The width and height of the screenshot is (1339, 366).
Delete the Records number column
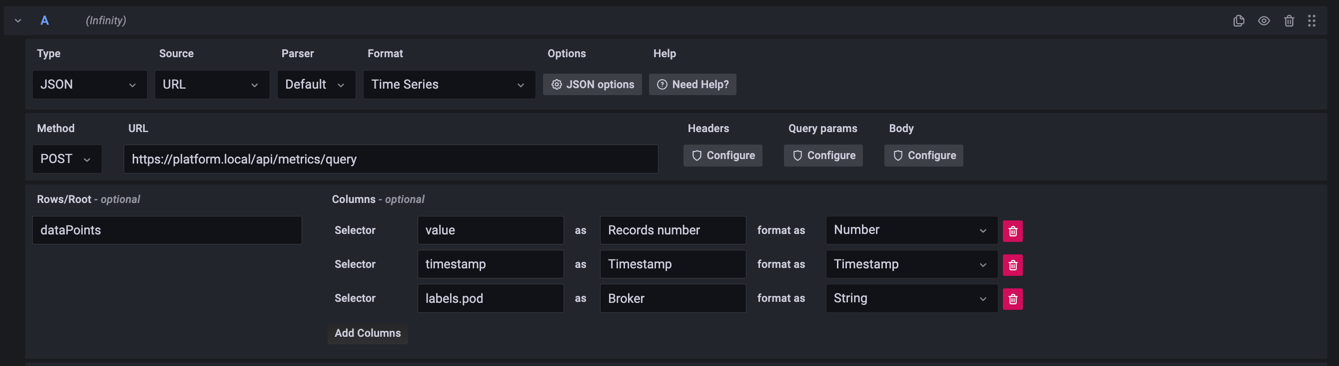pyautogui.click(x=1013, y=231)
